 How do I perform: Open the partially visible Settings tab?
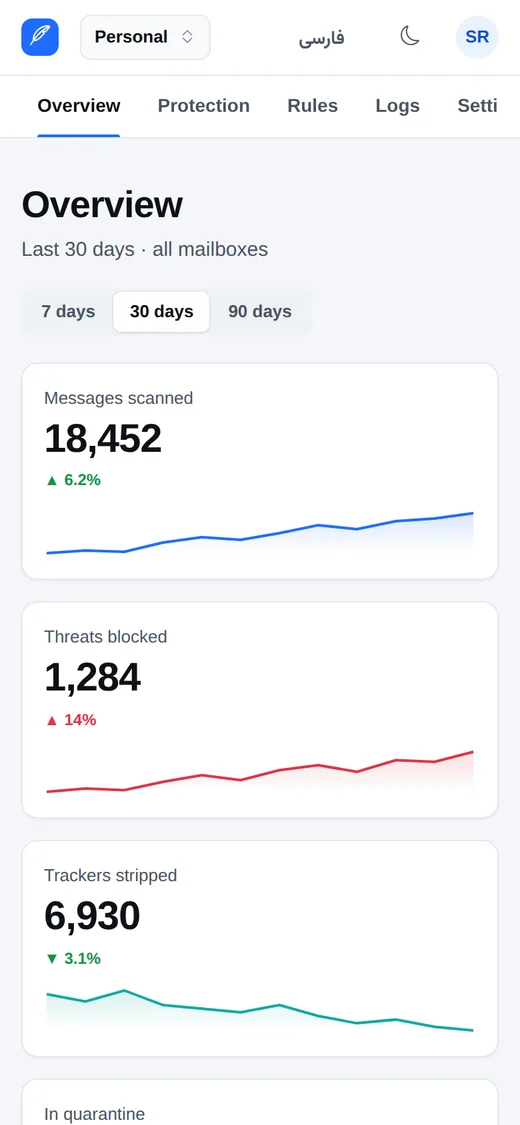click(x=478, y=106)
